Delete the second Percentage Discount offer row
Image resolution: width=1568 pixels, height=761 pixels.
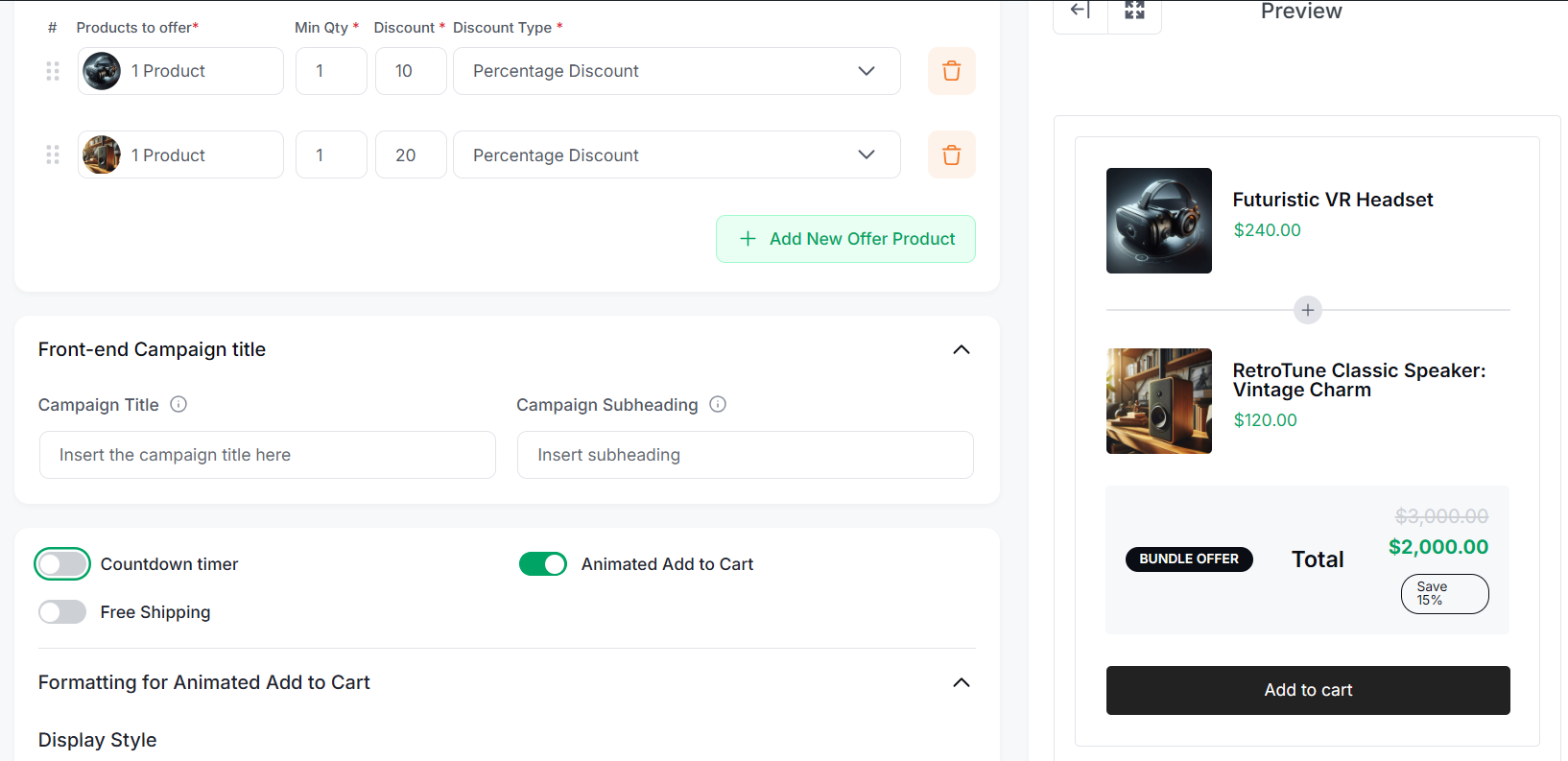tap(951, 155)
